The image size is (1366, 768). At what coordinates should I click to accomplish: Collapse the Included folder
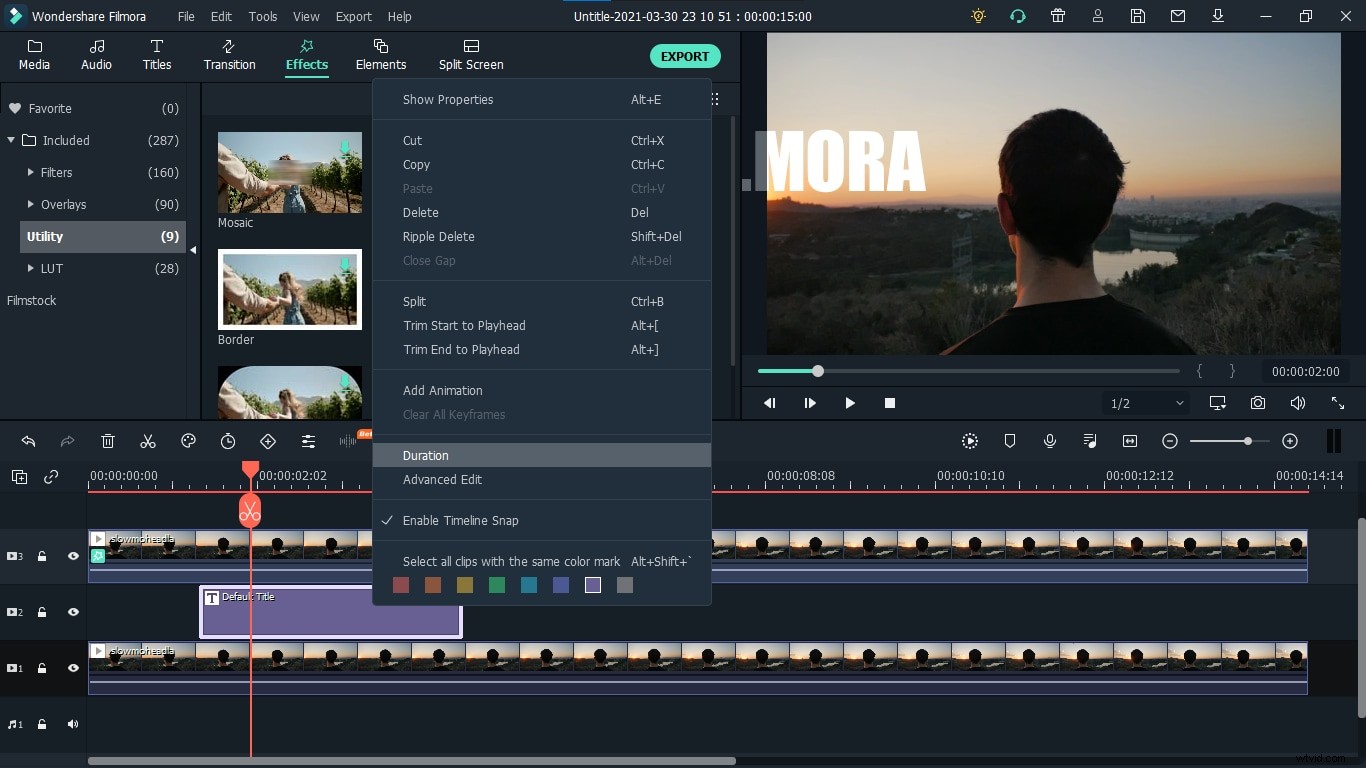tap(11, 140)
